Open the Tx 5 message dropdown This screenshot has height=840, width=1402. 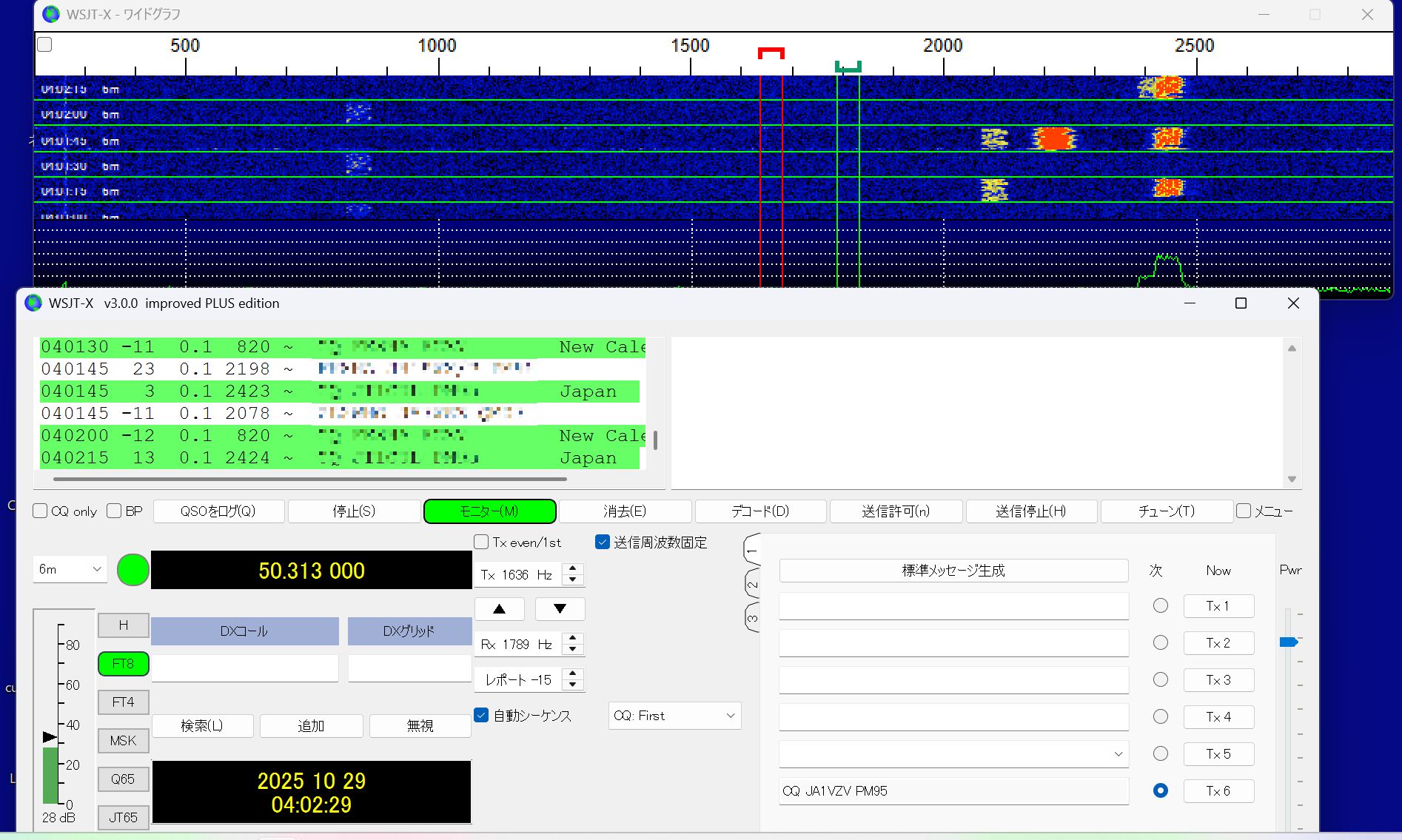coord(1118,754)
